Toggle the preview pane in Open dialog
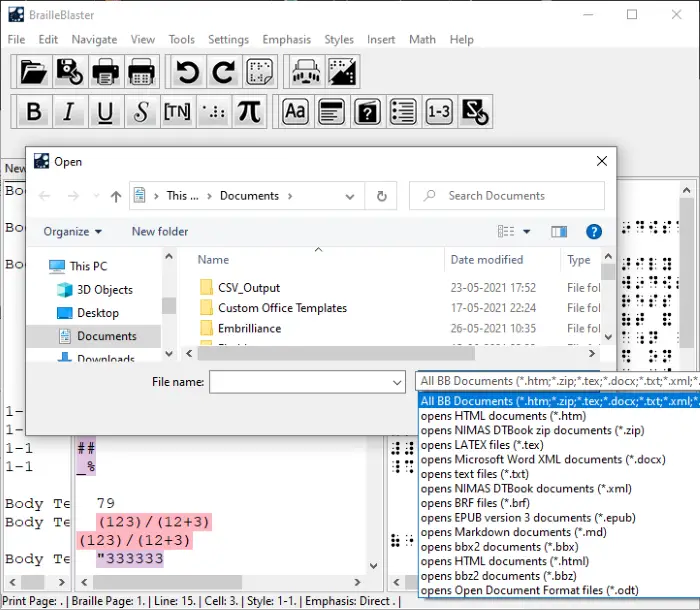This screenshot has height=610, width=700. pos(559,231)
